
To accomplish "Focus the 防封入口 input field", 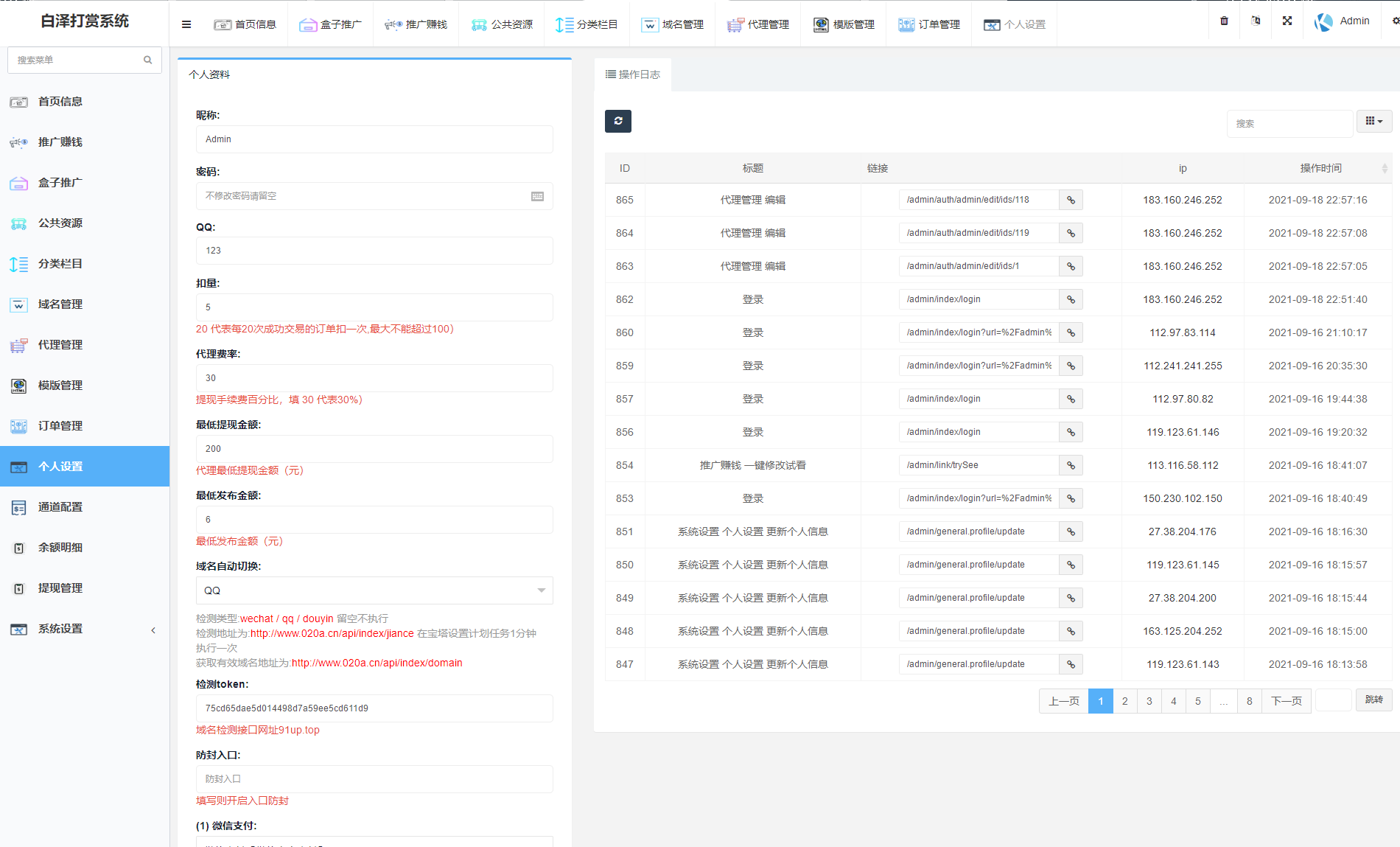I will pyautogui.click(x=374, y=778).
